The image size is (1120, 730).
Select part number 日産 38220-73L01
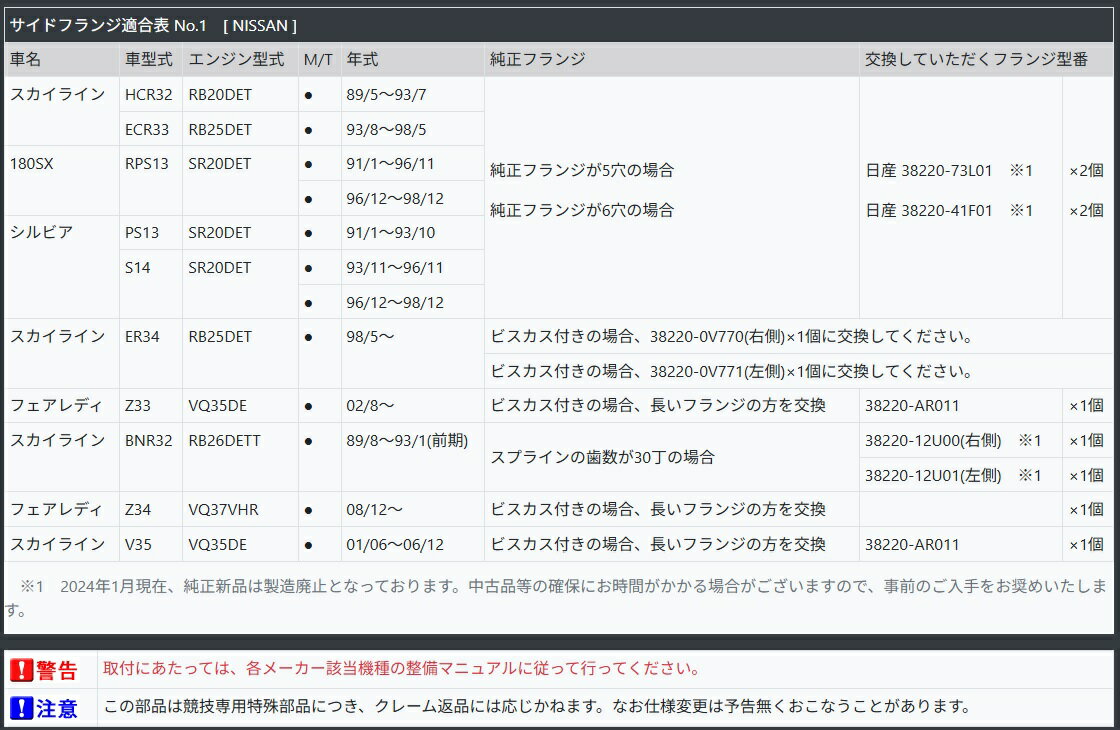pos(929,171)
